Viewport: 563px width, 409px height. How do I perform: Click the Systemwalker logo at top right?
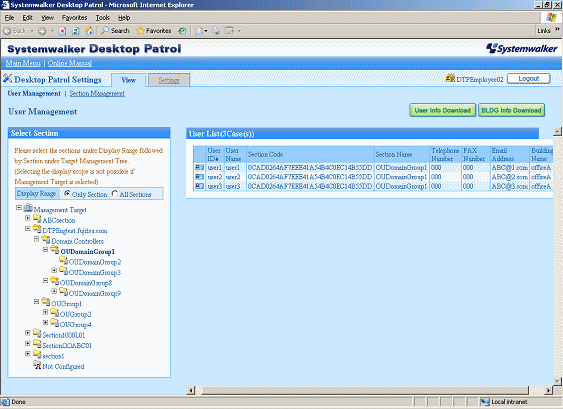pos(521,48)
